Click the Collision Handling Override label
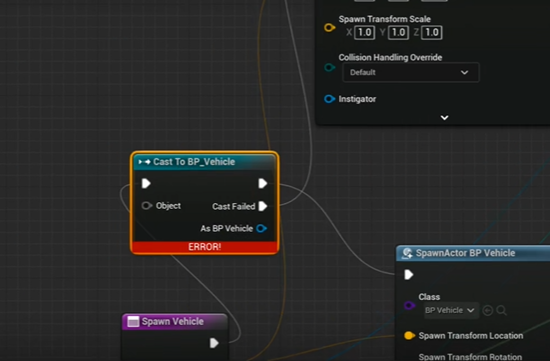The width and height of the screenshot is (550, 361). [390, 57]
